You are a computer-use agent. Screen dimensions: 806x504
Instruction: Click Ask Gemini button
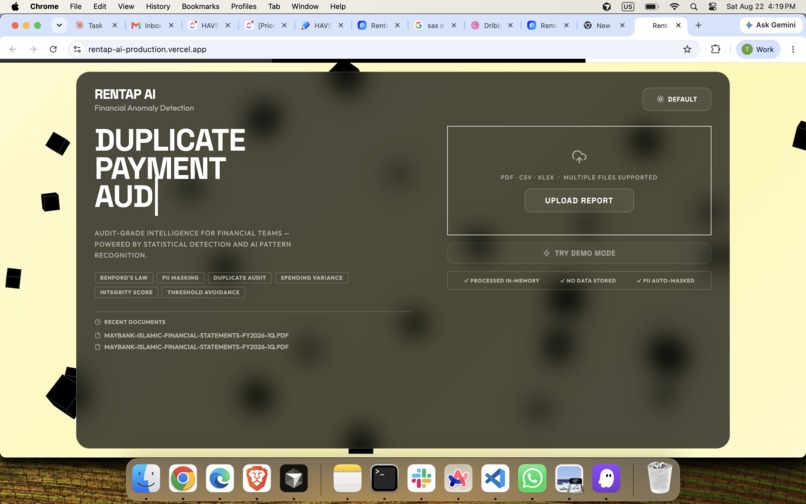pos(771,25)
